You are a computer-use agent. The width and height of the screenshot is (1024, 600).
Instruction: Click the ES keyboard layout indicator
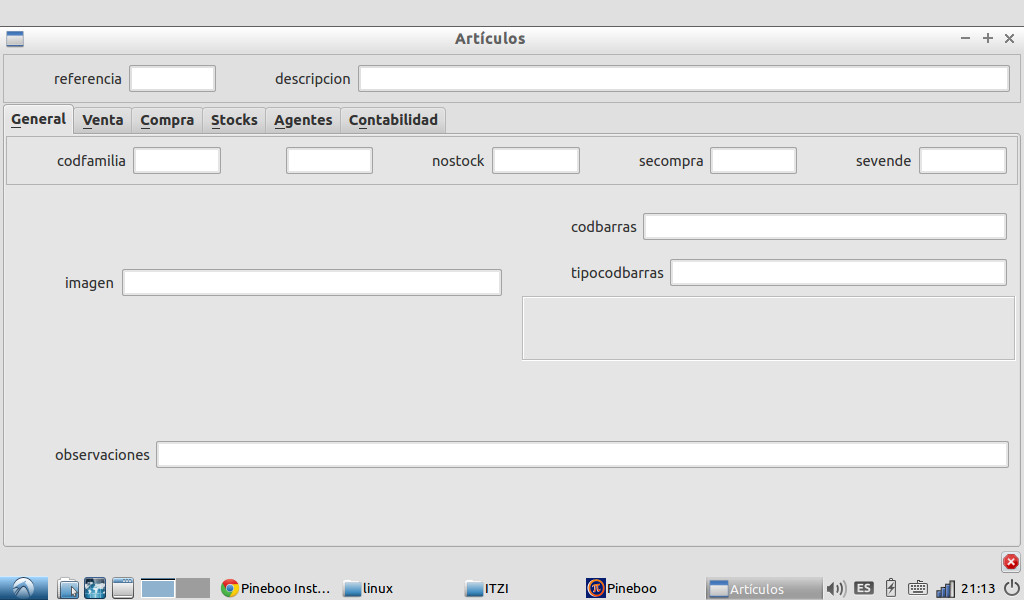[863, 588]
